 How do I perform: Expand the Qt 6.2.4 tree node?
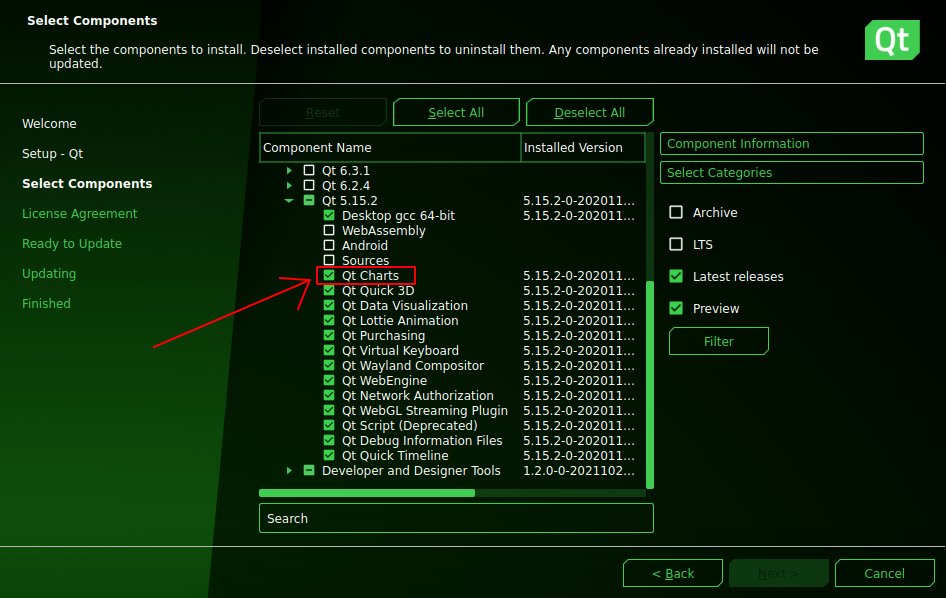click(x=289, y=185)
